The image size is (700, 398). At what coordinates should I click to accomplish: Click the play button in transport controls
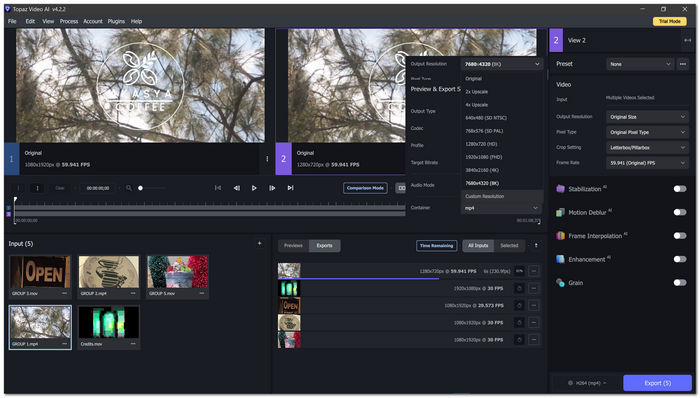point(254,188)
